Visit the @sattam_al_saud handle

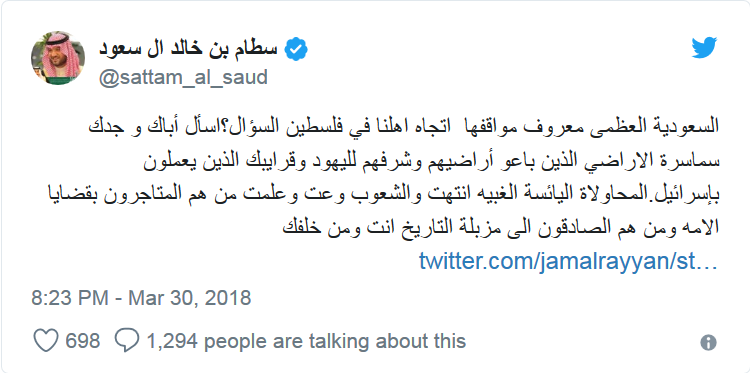pyautogui.click(x=183, y=77)
